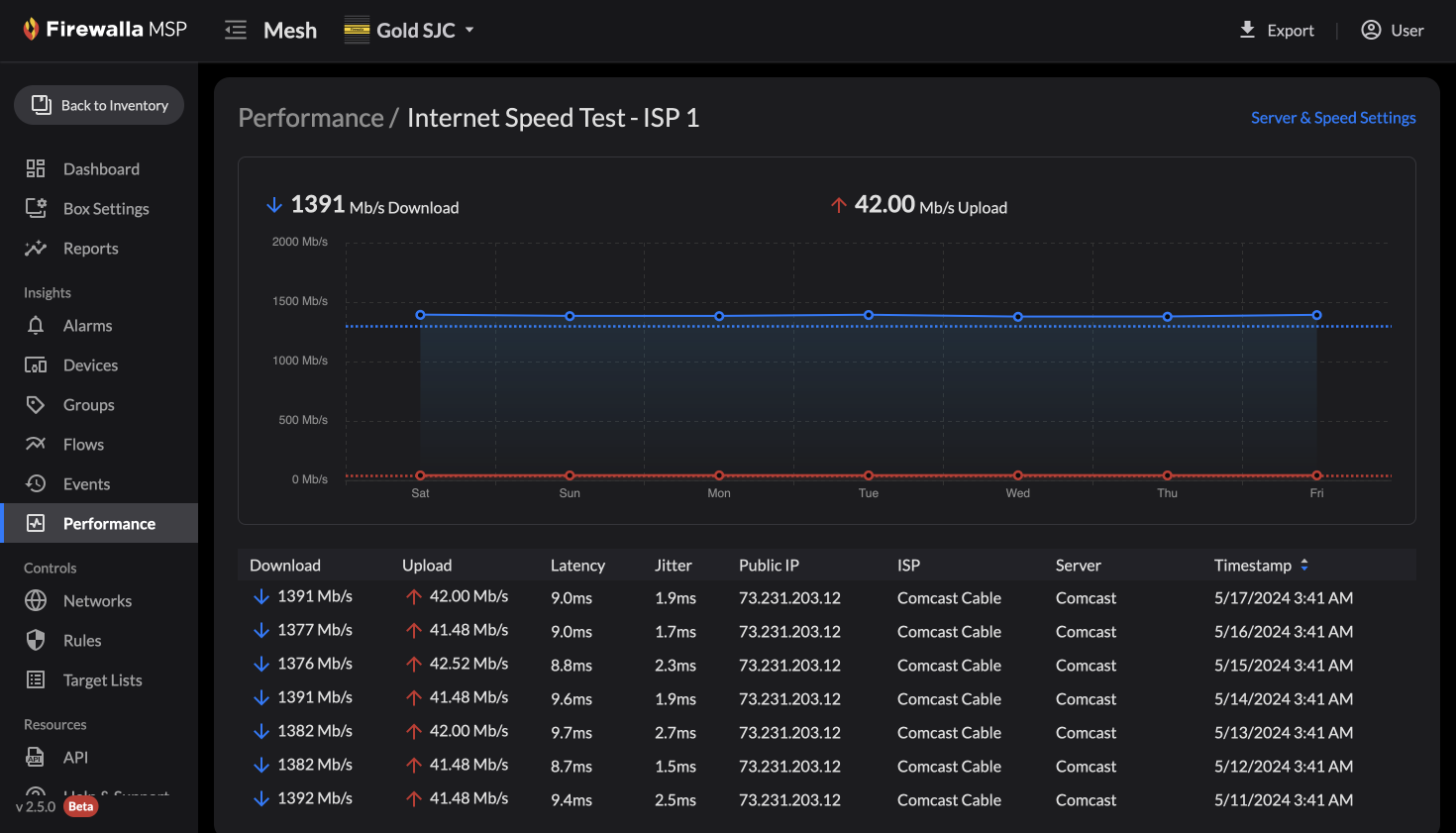Viewport: 1456px width, 833px height.
Task: Click the Latency column header
Action: click(577, 565)
